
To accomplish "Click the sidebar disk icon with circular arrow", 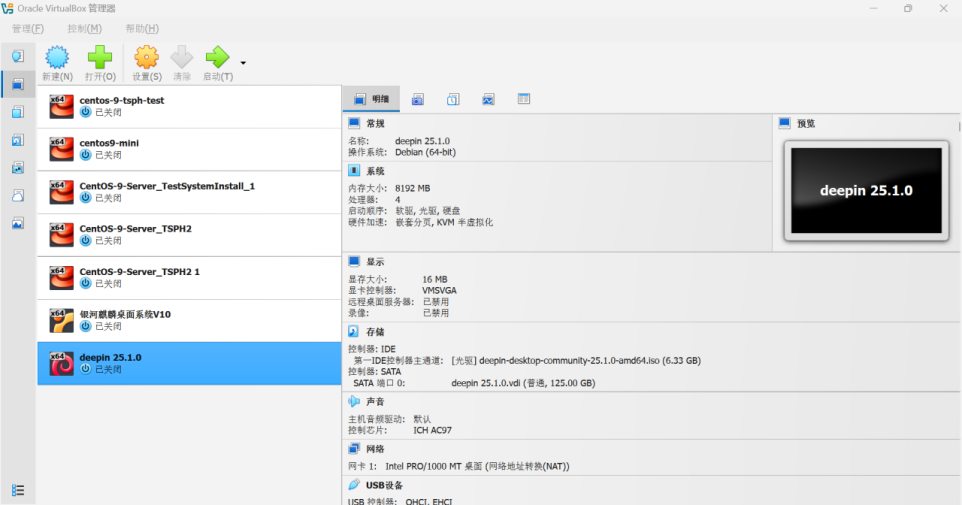I will click(x=18, y=140).
